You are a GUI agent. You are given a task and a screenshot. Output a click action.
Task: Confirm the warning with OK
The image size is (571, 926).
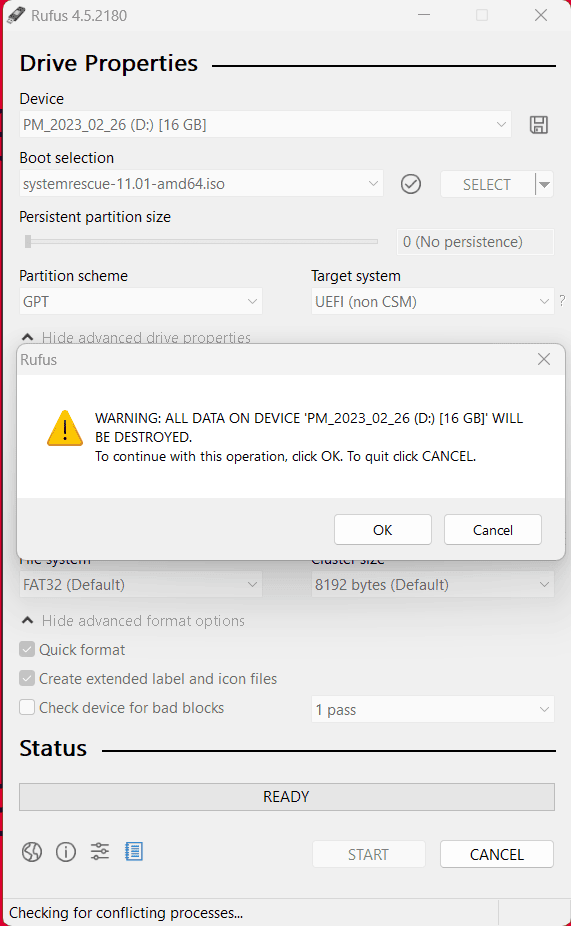(x=383, y=530)
